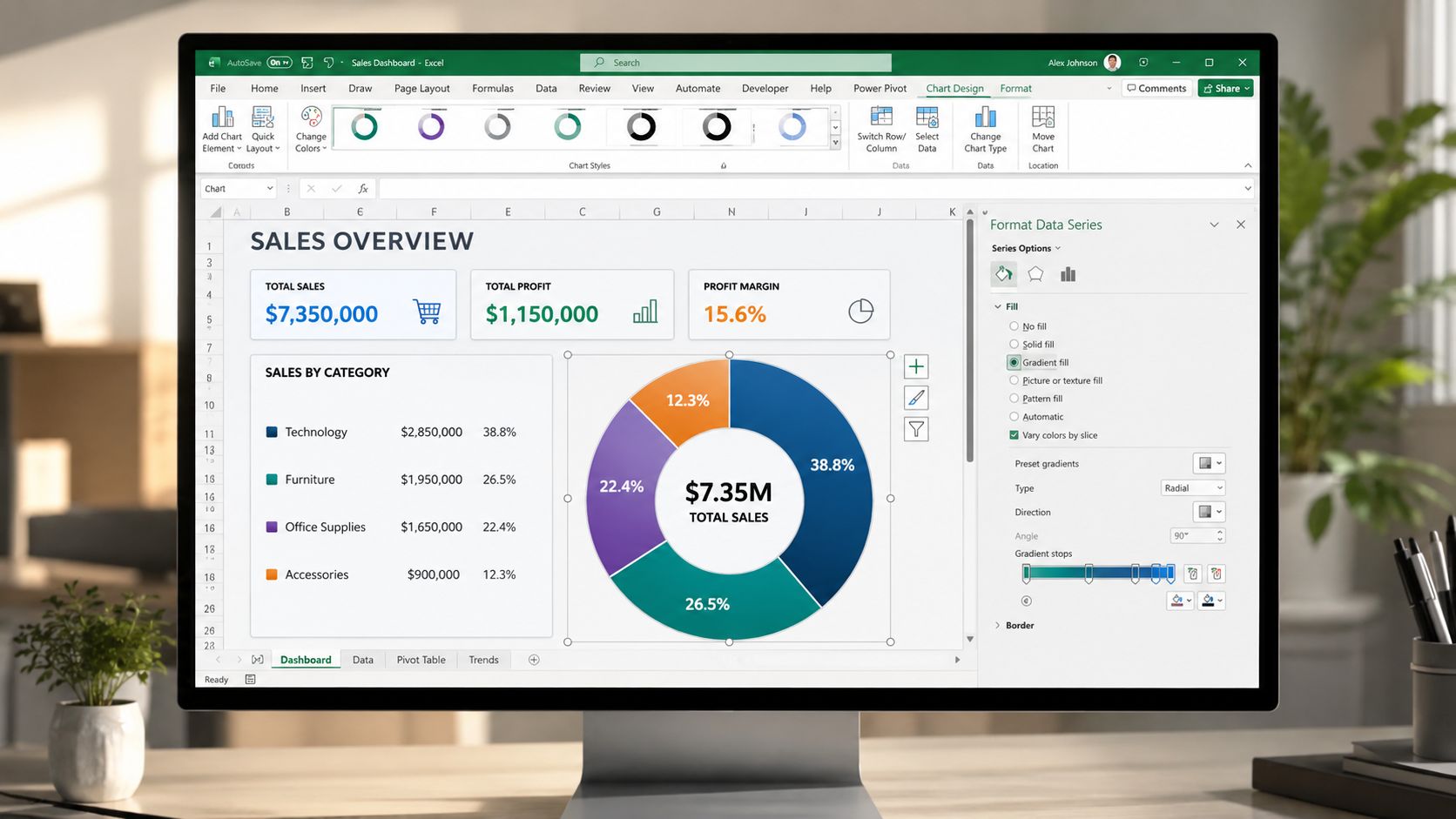The height and width of the screenshot is (819, 1456).
Task: Expand the formula bar chevron
Action: click(1247, 188)
